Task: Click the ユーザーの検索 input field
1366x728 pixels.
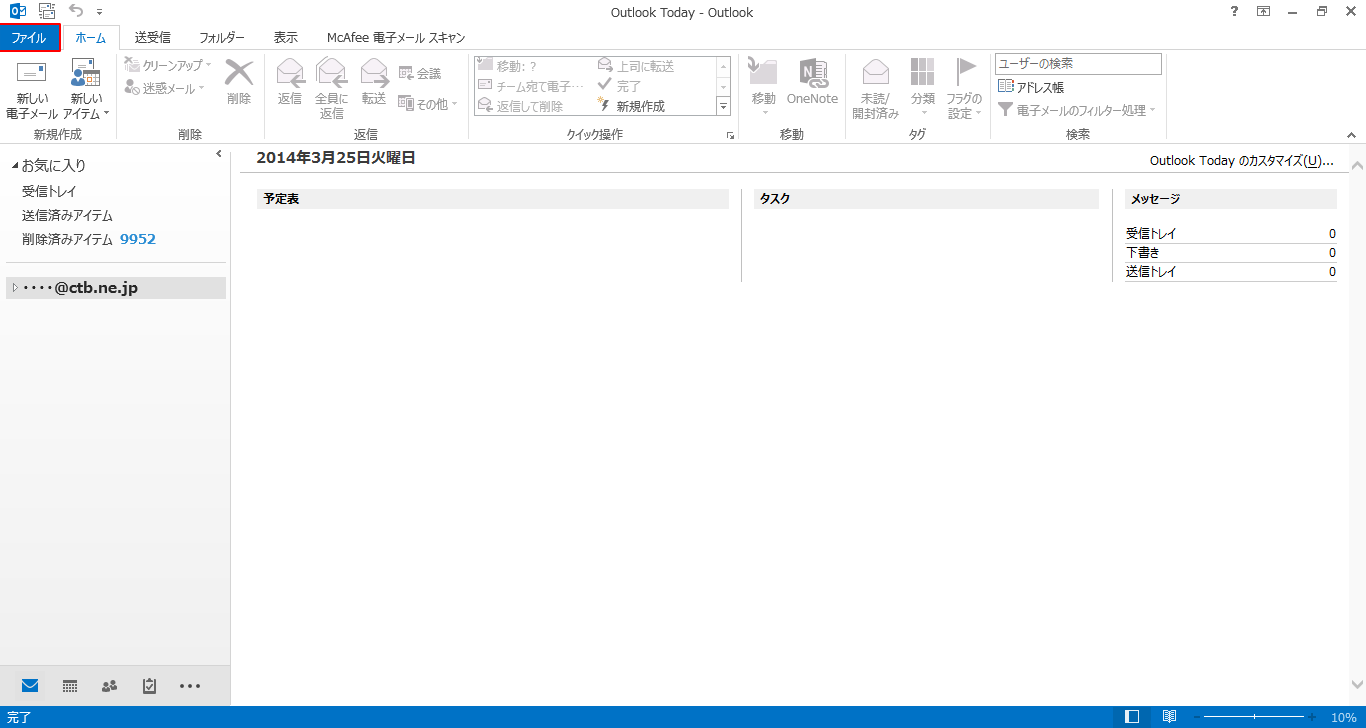Action: 1078,63
